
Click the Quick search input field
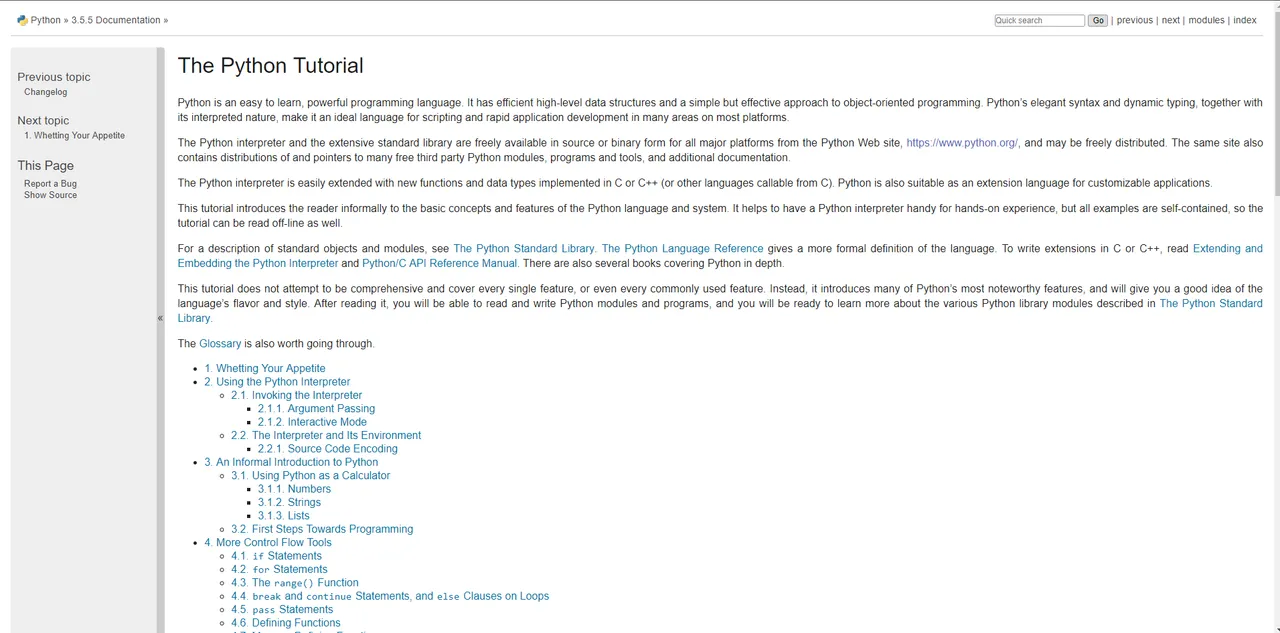pos(1039,20)
